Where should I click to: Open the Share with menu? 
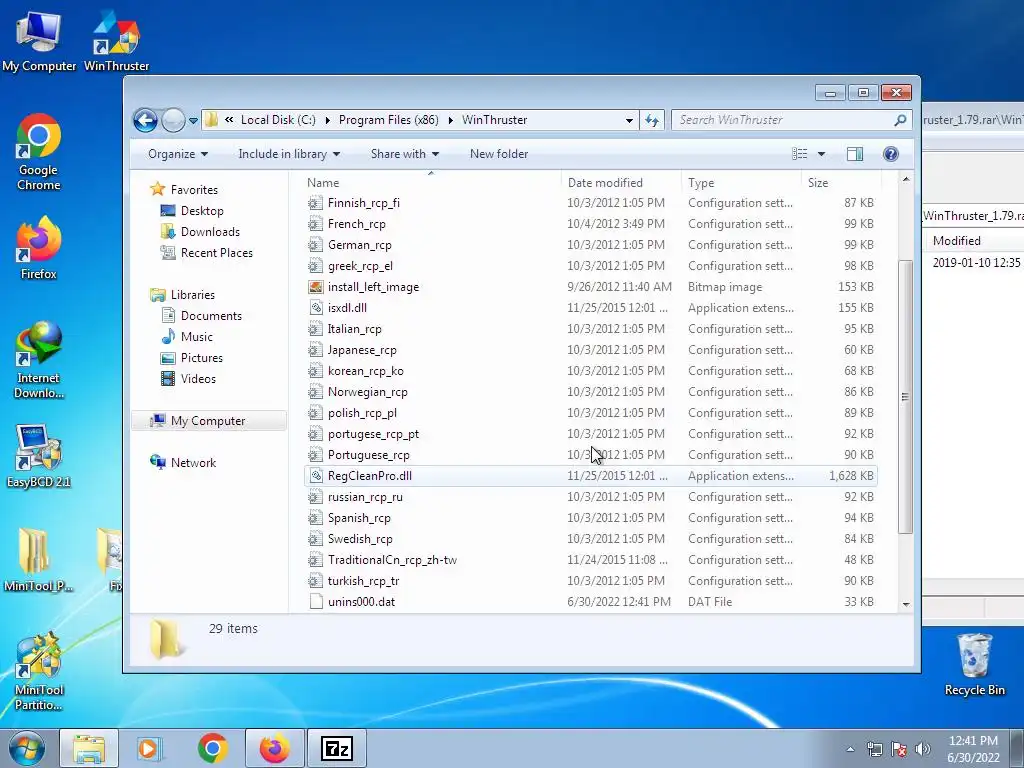404,154
